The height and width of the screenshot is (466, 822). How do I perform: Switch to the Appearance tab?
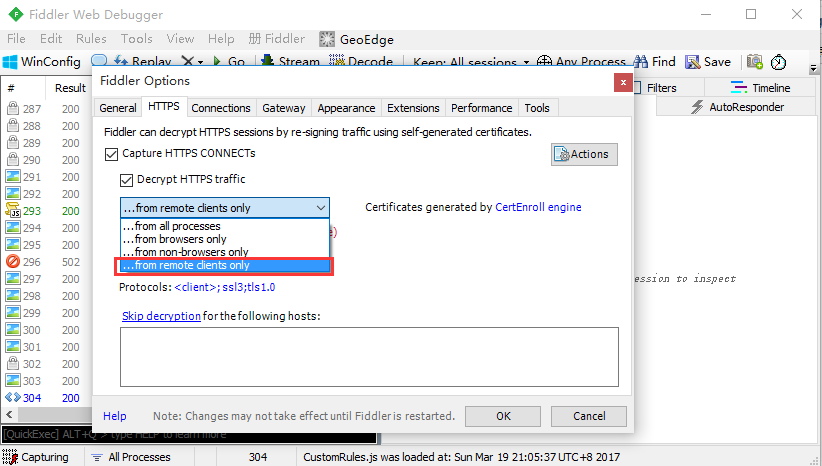[346, 108]
